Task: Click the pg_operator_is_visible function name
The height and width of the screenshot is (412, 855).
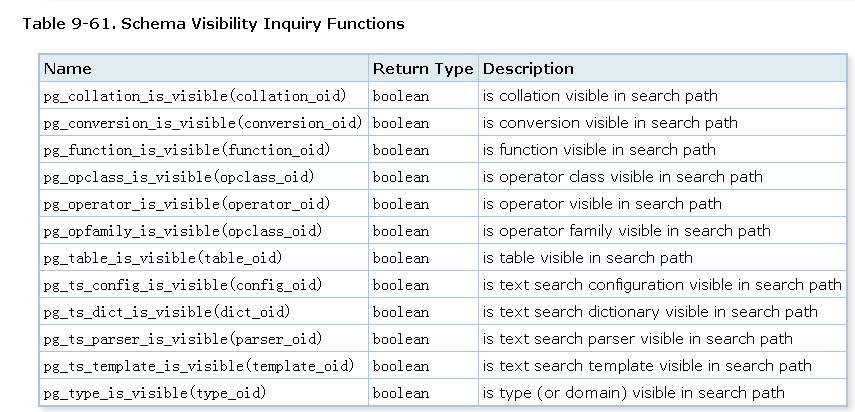Action: (x=187, y=204)
